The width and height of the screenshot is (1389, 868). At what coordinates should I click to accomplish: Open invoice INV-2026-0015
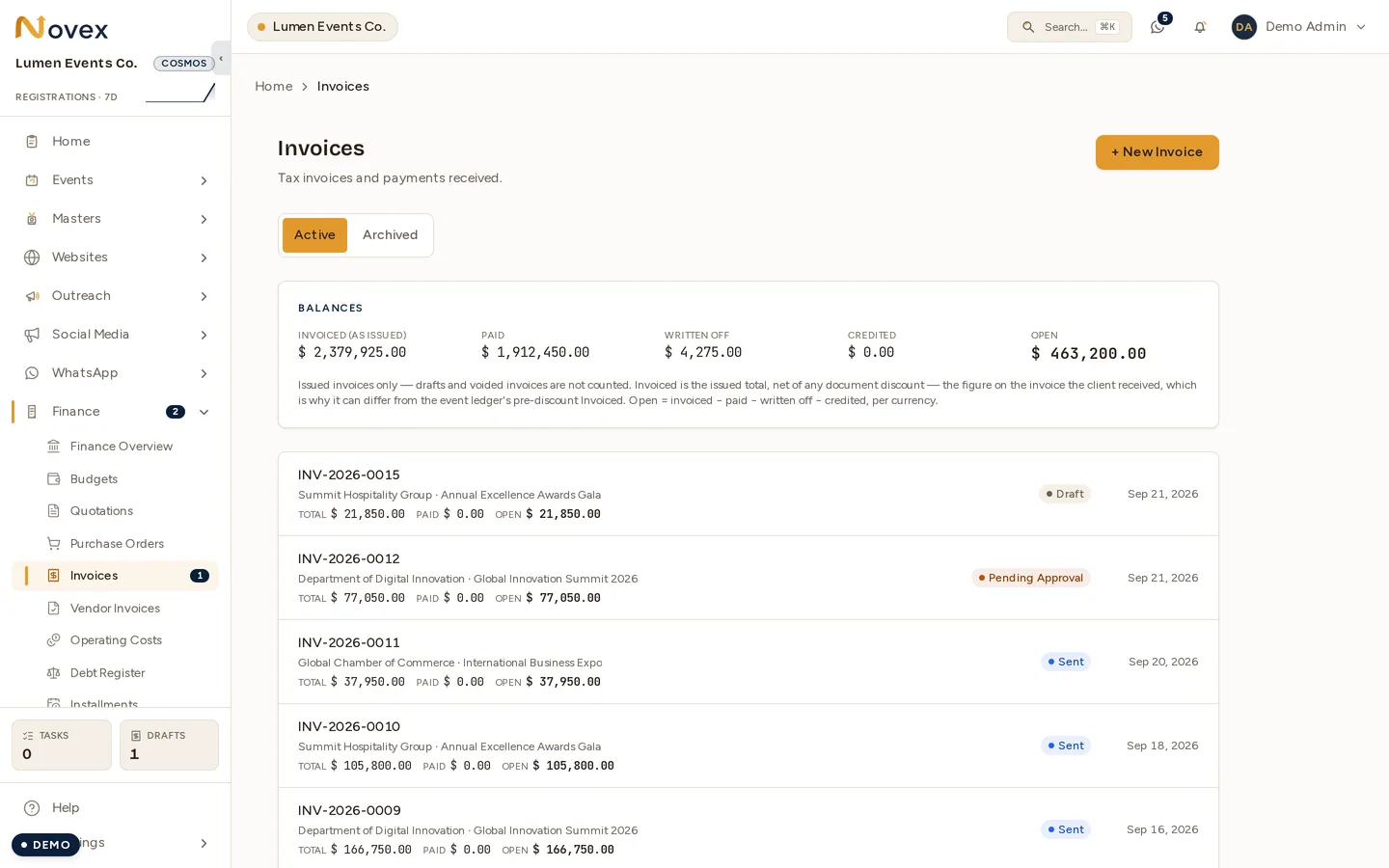click(x=749, y=494)
